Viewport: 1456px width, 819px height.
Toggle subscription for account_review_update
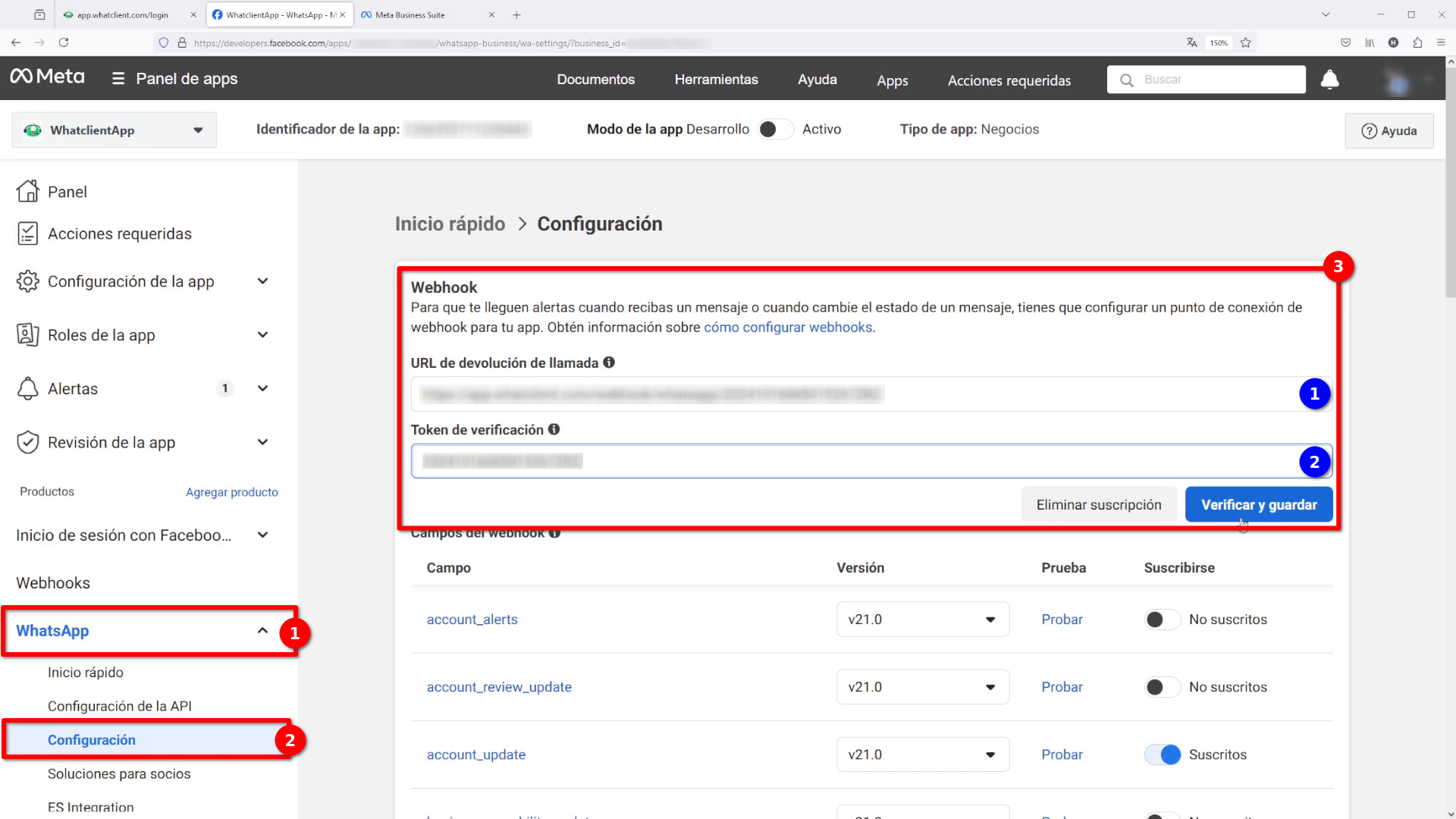pyautogui.click(x=1163, y=687)
